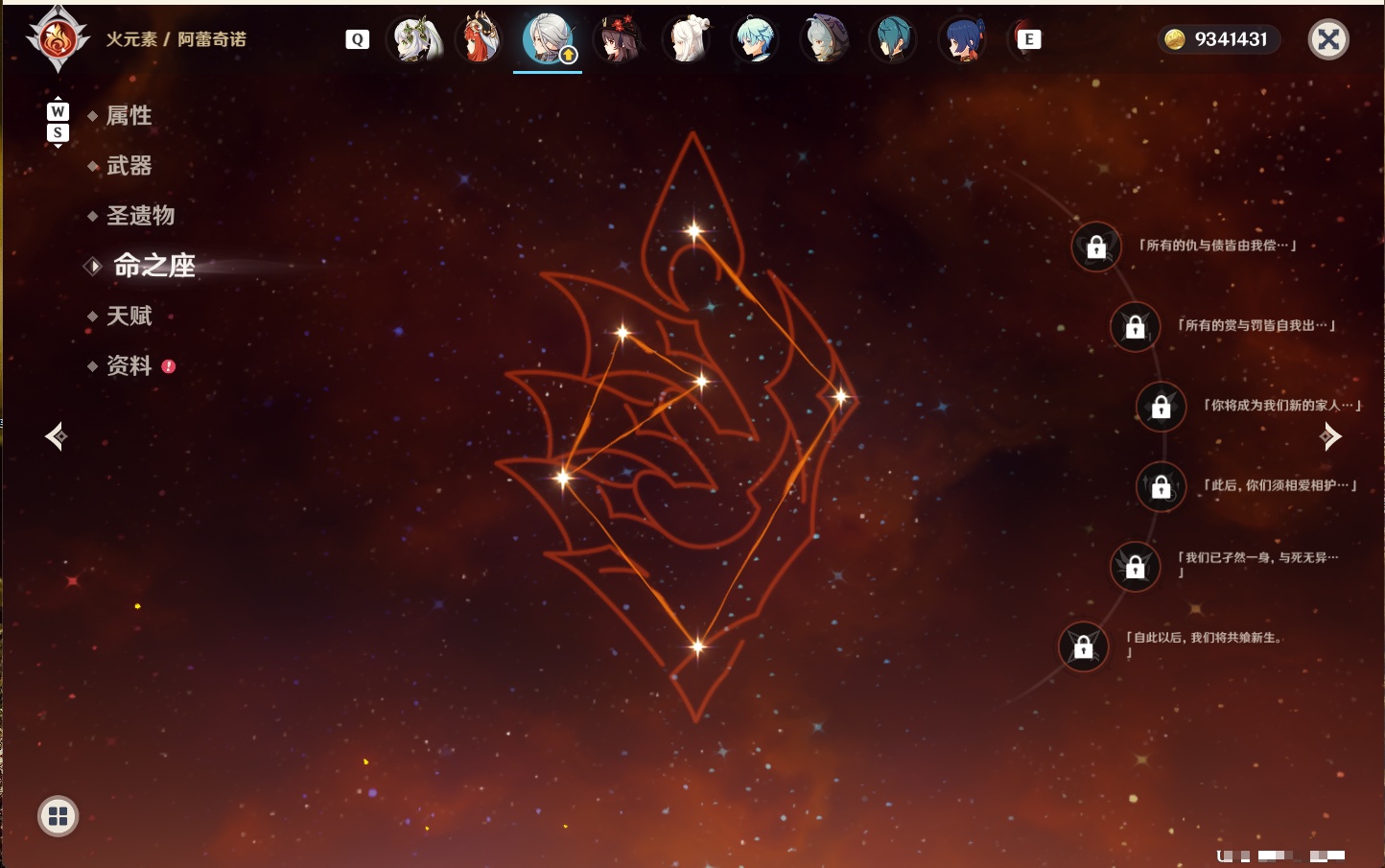Click the gold Mora coin icon
This screenshot has width=1385, height=868.
coord(1174,39)
